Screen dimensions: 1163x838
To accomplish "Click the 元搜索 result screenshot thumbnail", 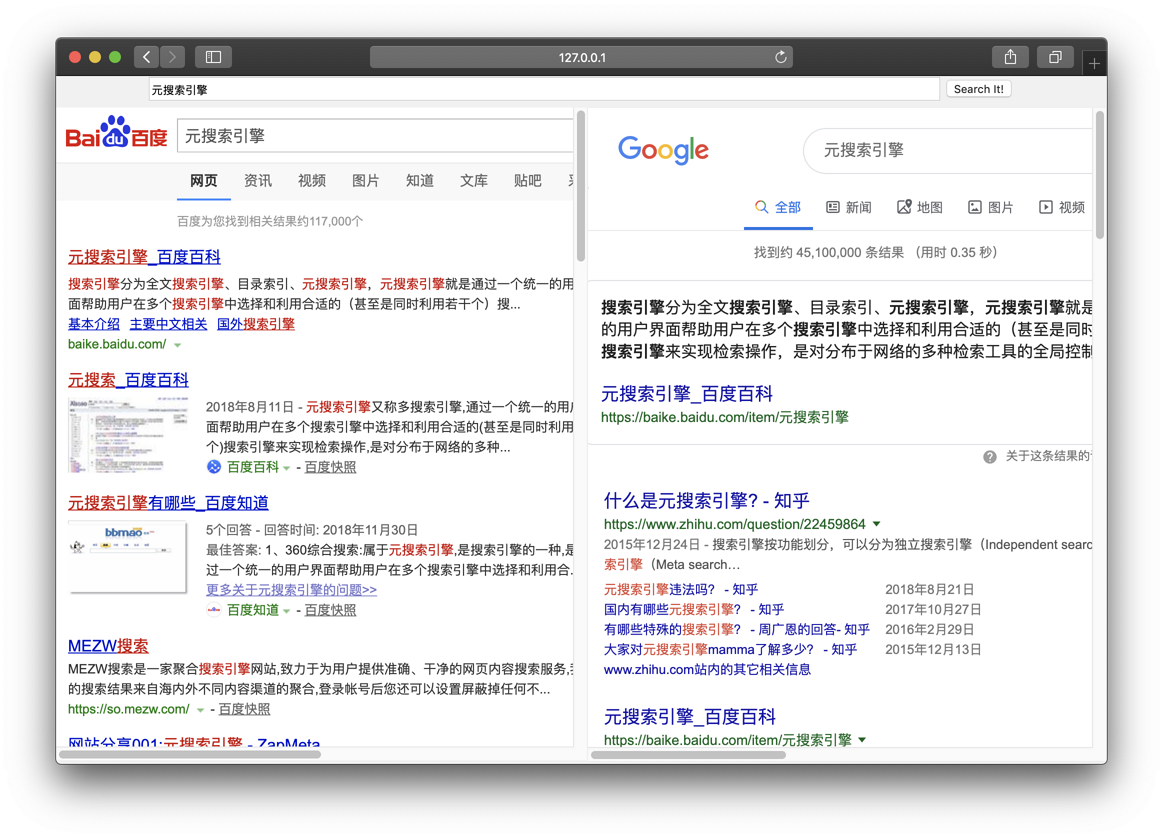I will (x=128, y=435).
